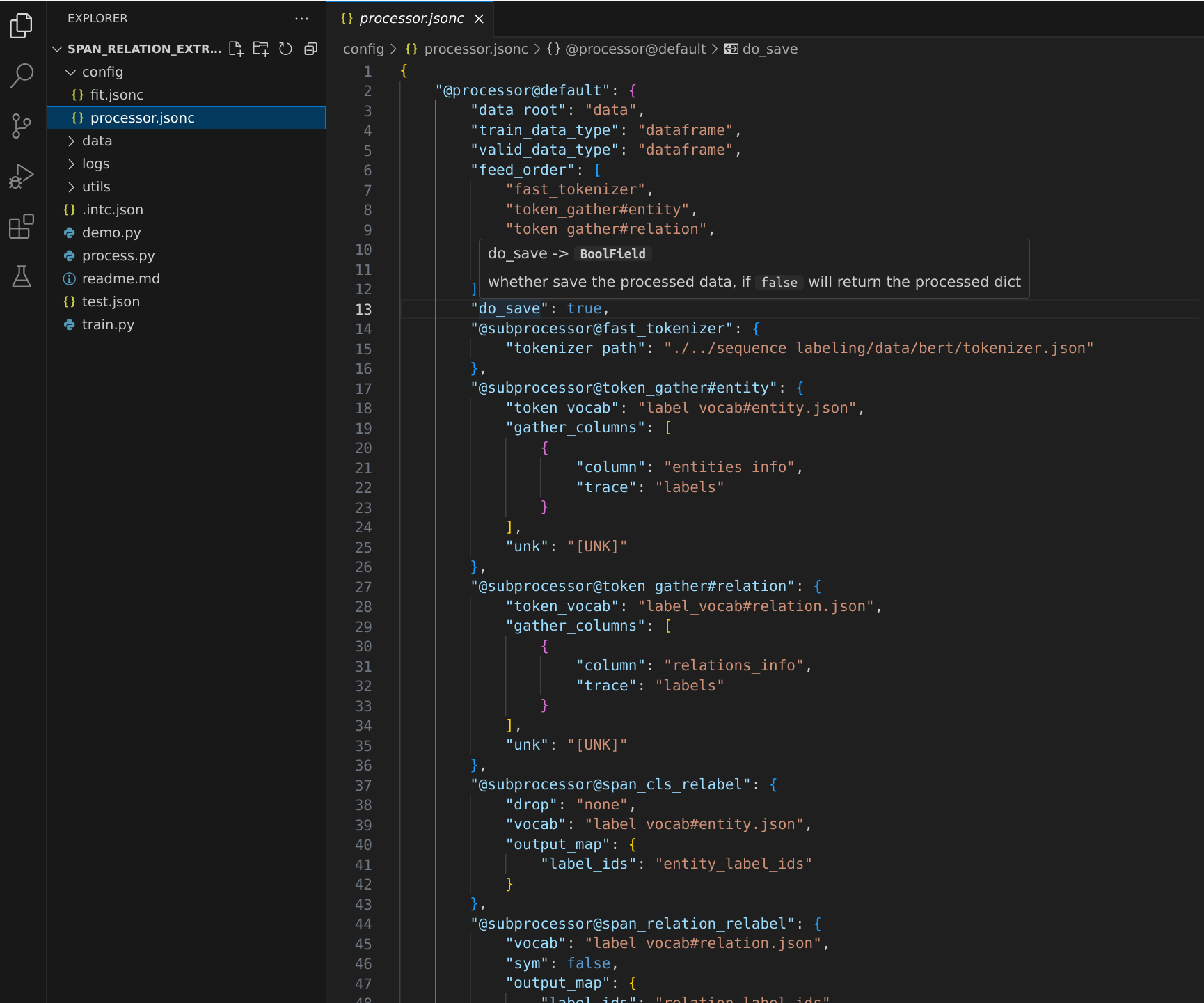Open the Extensions view icon
The image size is (1204, 1003).
tap(22, 227)
